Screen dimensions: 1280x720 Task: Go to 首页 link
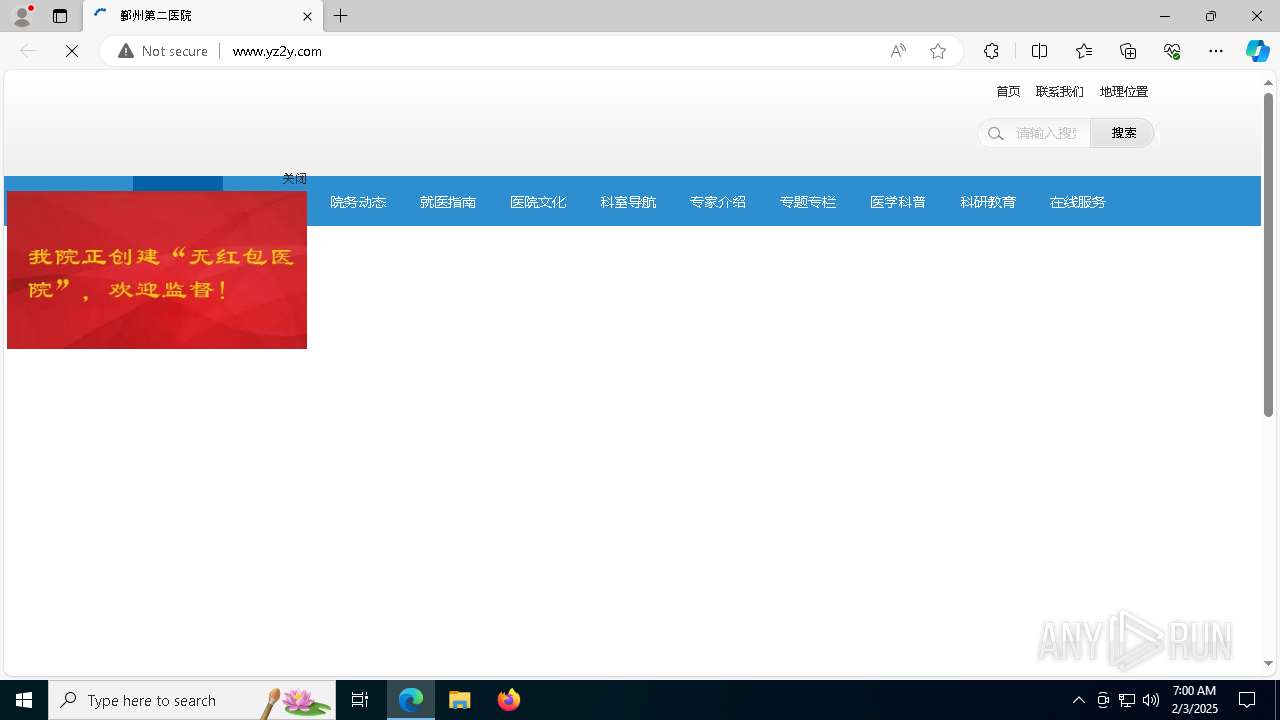[1008, 91]
